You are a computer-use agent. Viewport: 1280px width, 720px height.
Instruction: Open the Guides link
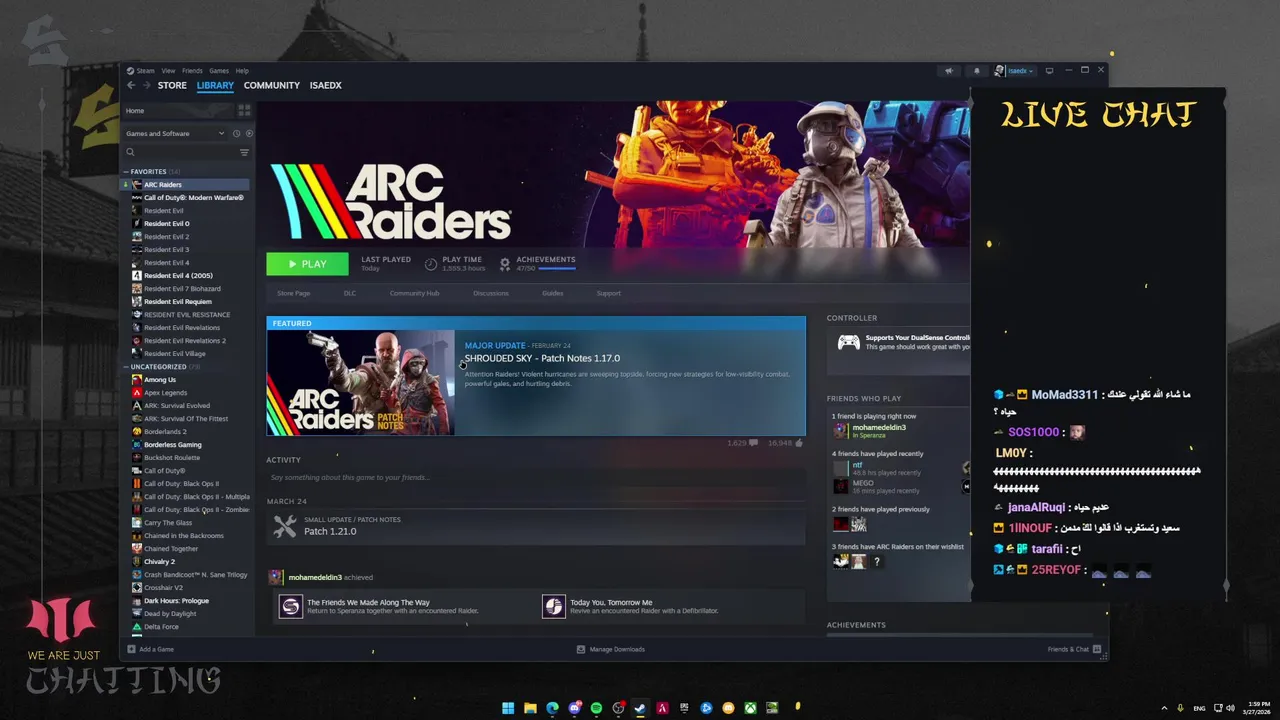point(553,293)
